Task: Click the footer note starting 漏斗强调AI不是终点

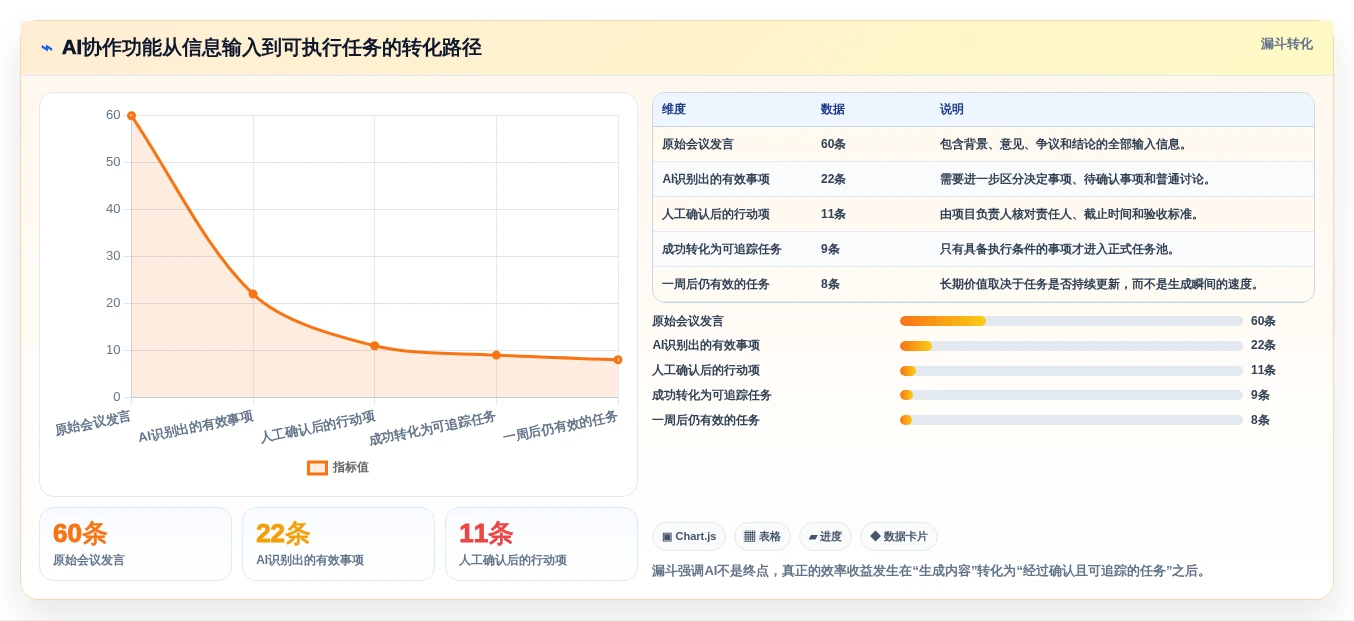Action: (x=931, y=571)
